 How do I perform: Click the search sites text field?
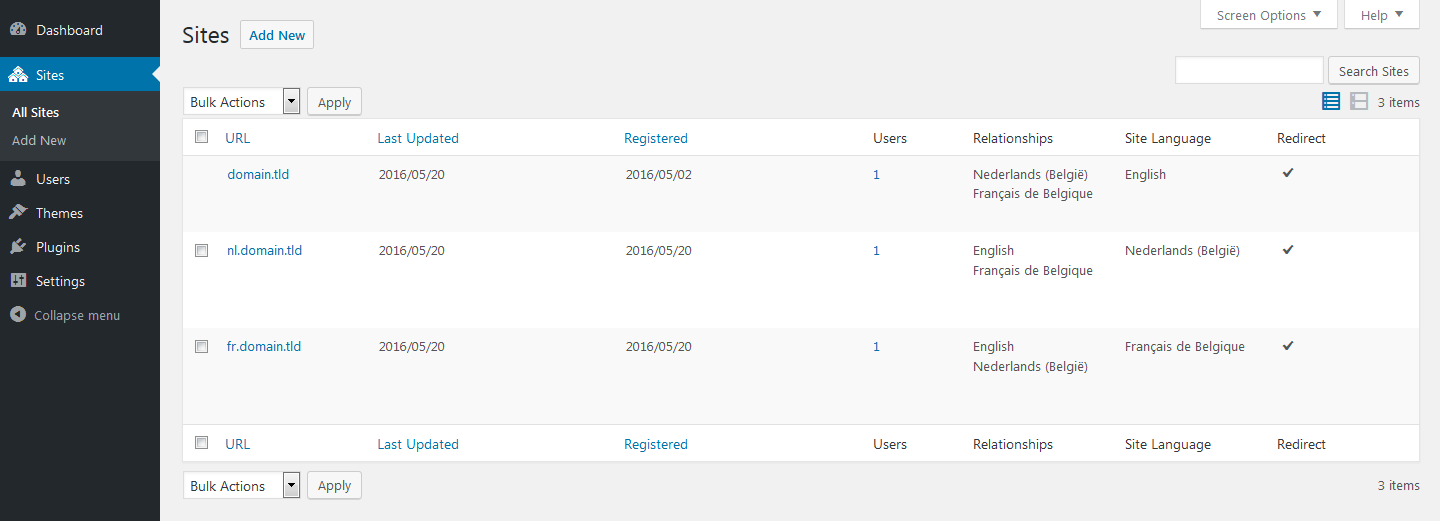(x=1249, y=71)
